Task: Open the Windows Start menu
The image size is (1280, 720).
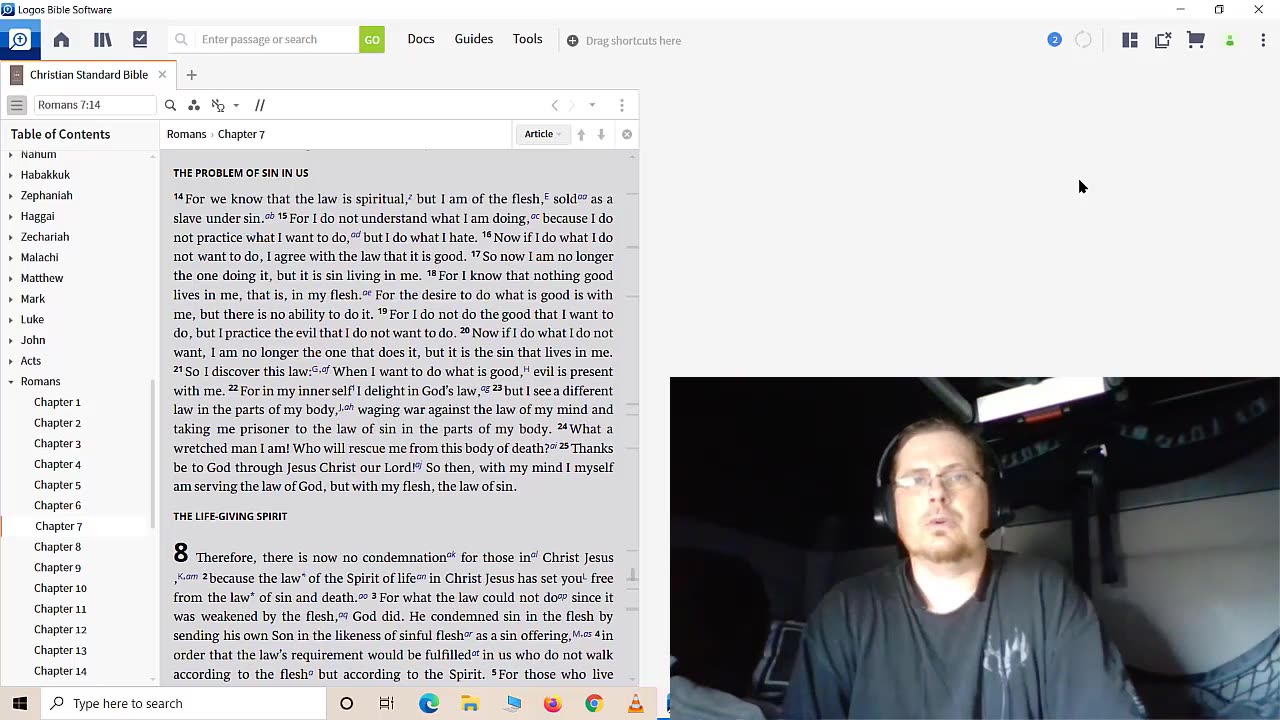Action: click(20, 703)
